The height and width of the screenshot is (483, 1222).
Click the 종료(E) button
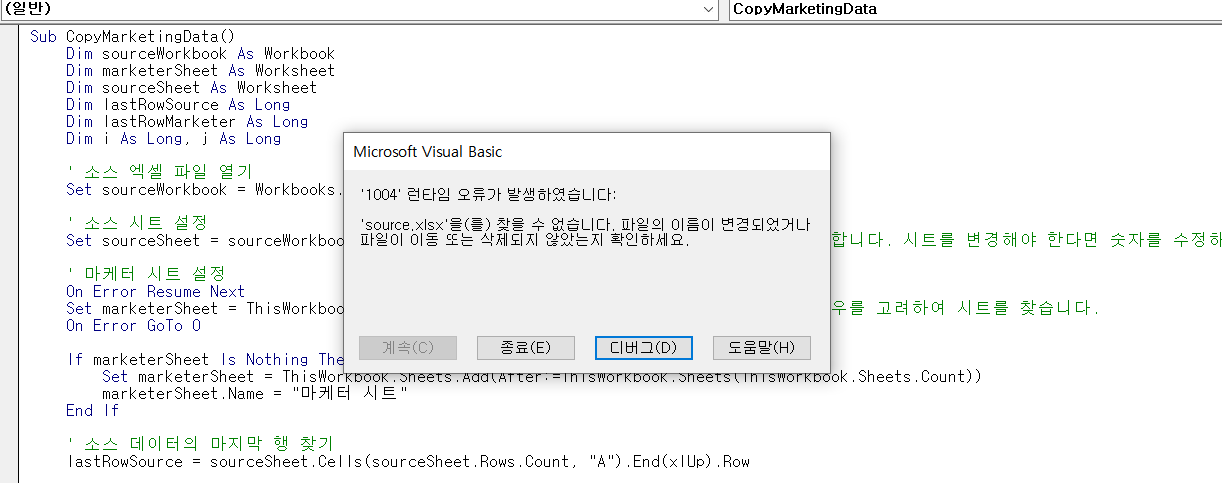(x=526, y=348)
